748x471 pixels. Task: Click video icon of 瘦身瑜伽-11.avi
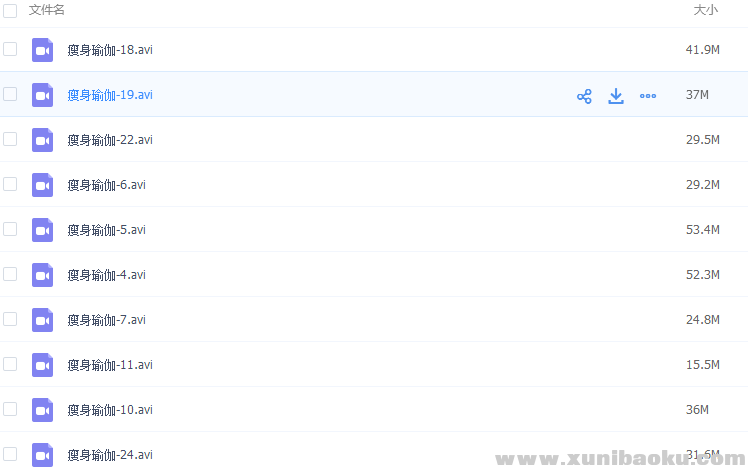pyautogui.click(x=42, y=365)
